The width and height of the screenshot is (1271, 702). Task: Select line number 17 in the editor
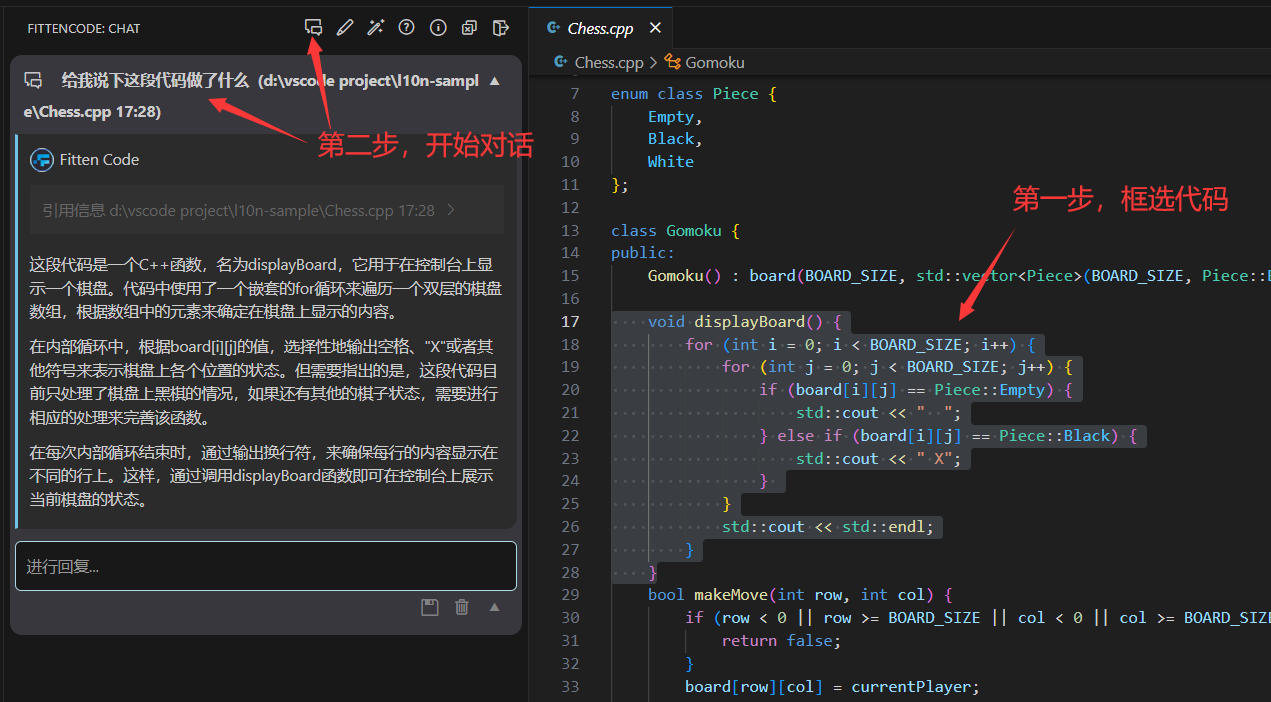[570, 321]
